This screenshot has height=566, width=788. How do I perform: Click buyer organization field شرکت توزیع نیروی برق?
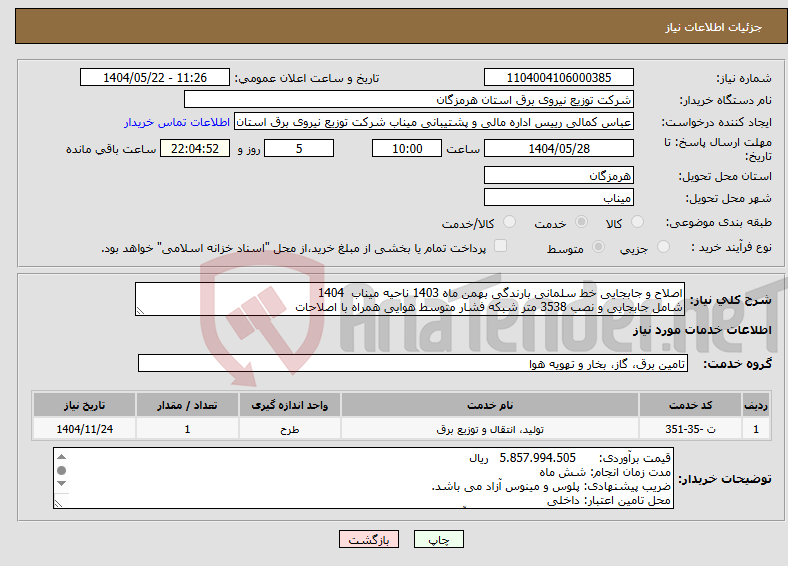coord(409,100)
